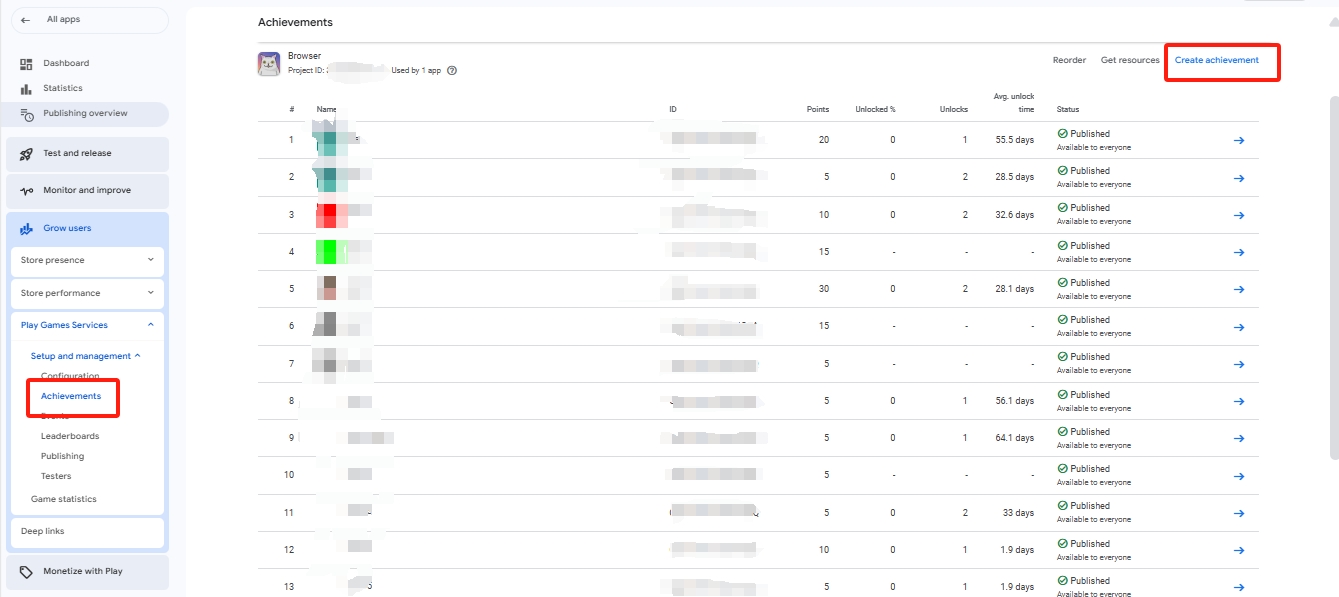Click help icon beside Used by 1 app
Viewport: 1339px width, 597px height.
(452, 71)
